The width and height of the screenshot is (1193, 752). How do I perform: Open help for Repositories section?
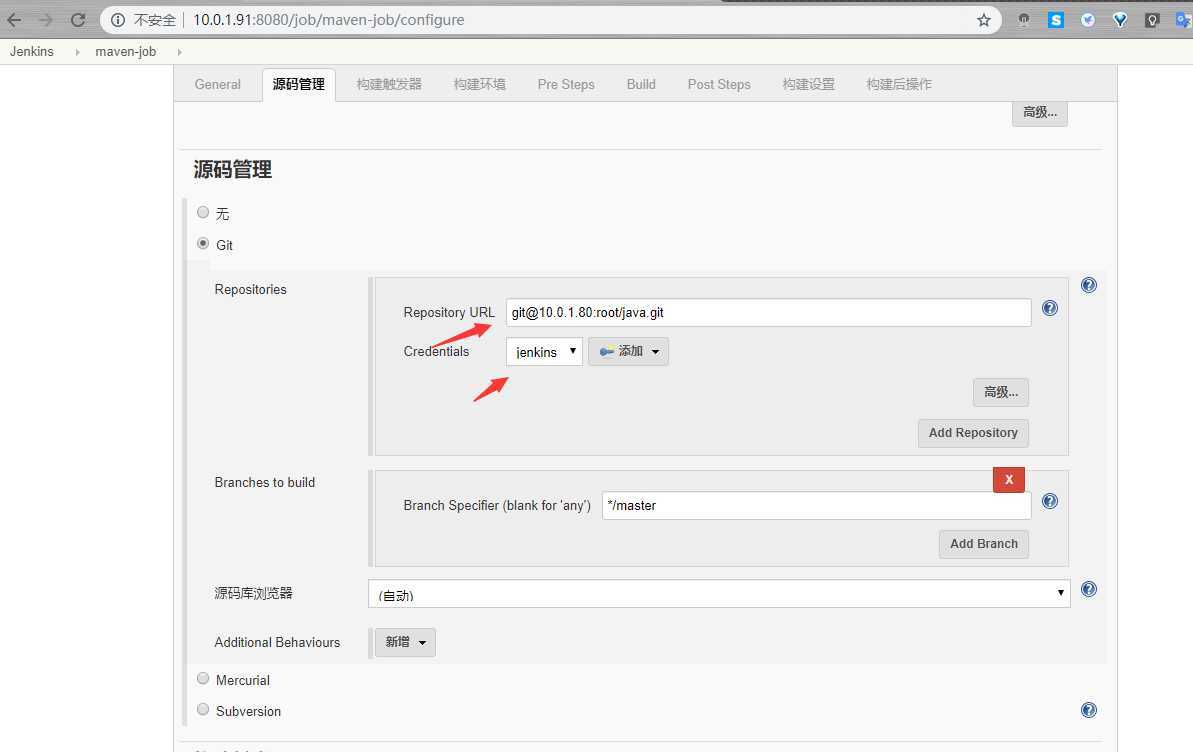1089,285
